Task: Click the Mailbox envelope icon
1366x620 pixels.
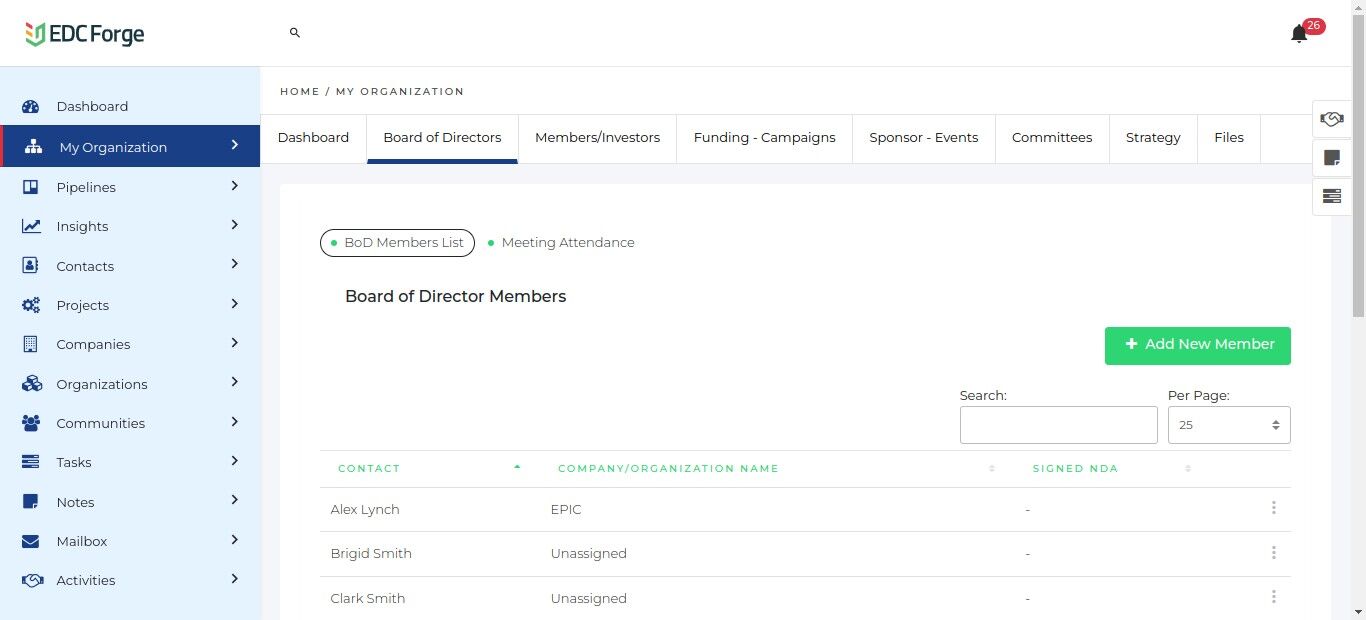Action: [31, 541]
